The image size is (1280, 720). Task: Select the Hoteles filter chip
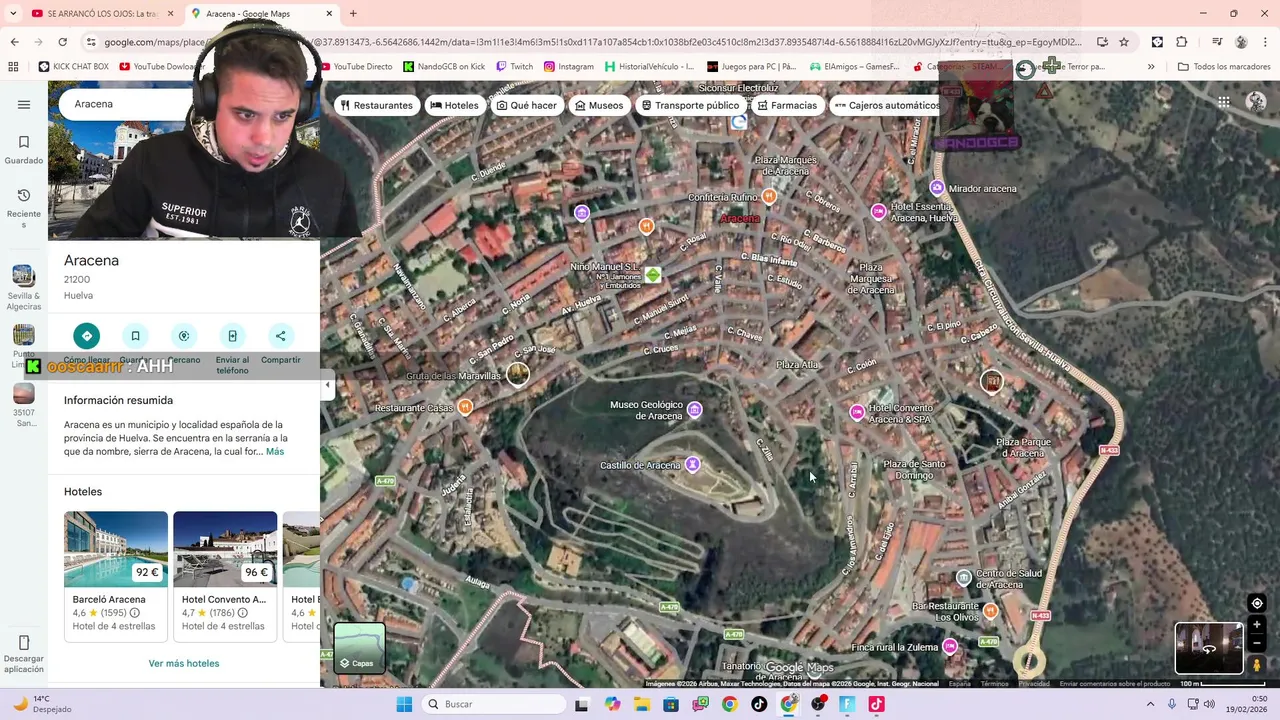pos(454,105)
